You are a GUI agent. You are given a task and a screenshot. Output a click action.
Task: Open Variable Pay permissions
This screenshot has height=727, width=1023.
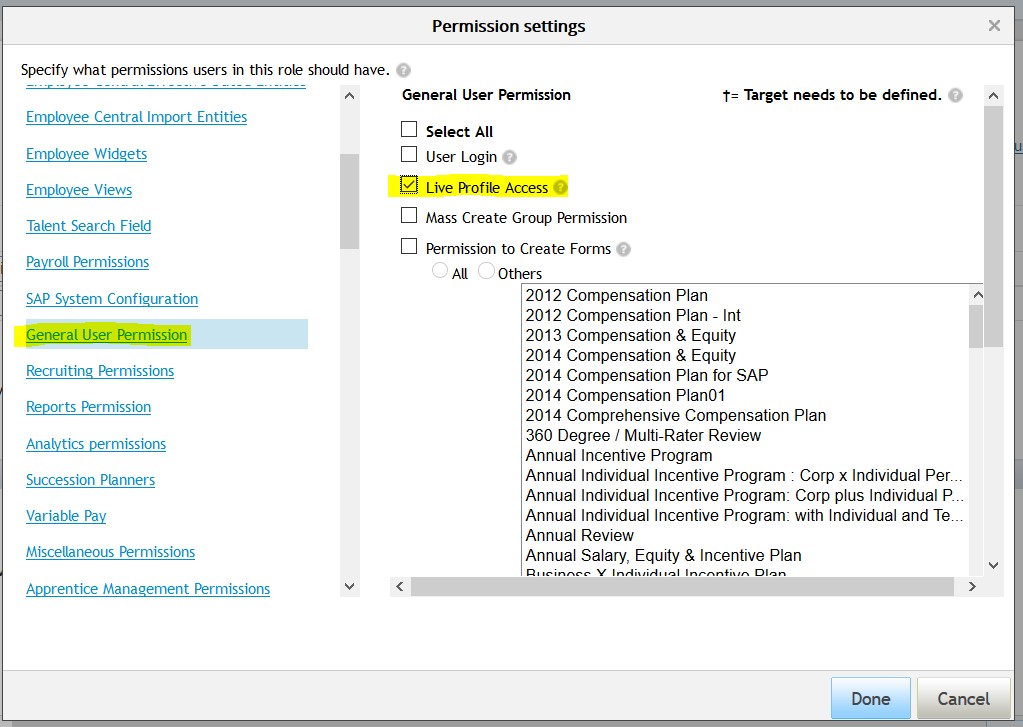[66, 516]
